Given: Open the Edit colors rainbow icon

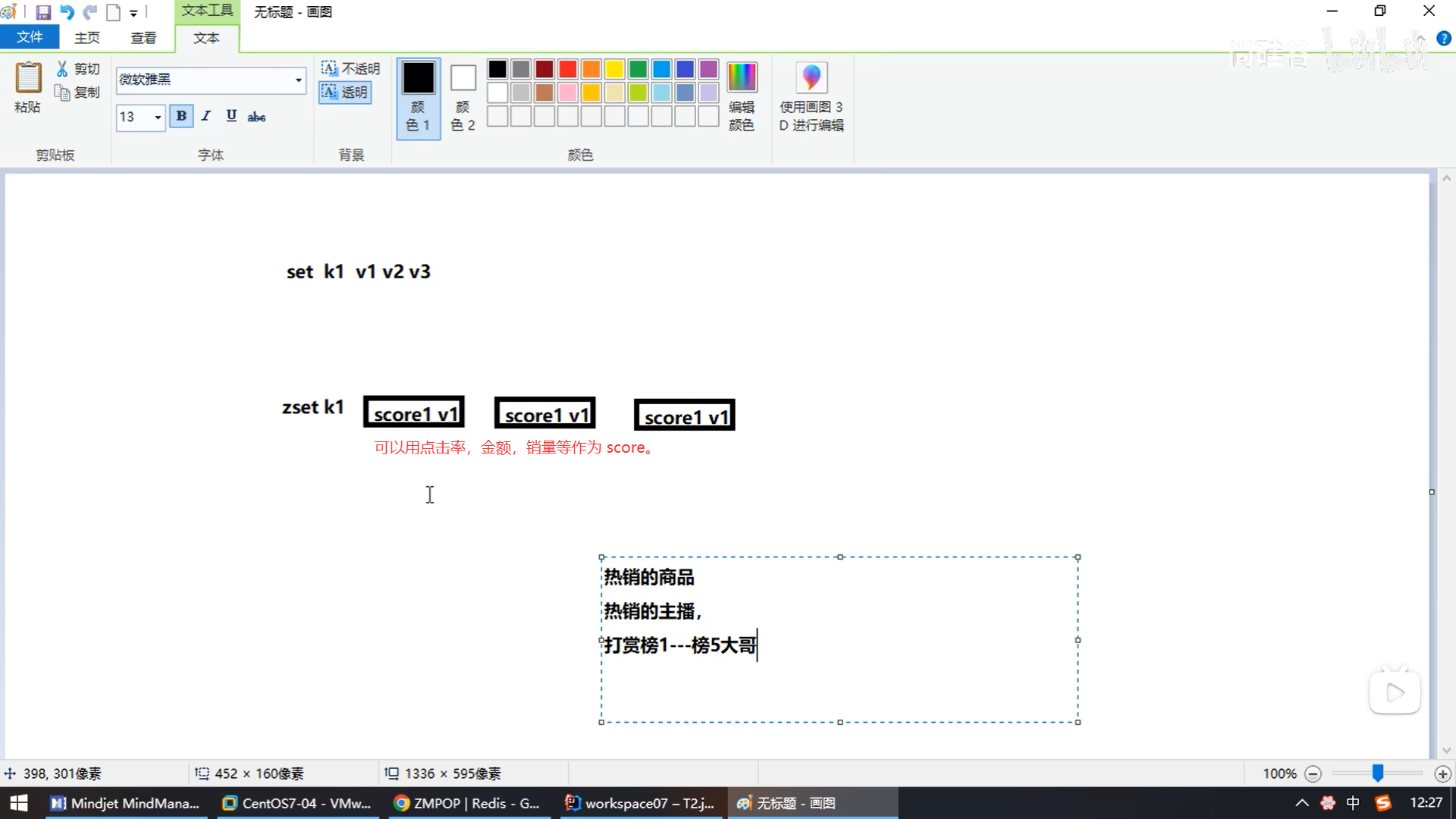Looking at the screenshot, I should [x=741, y=78].
